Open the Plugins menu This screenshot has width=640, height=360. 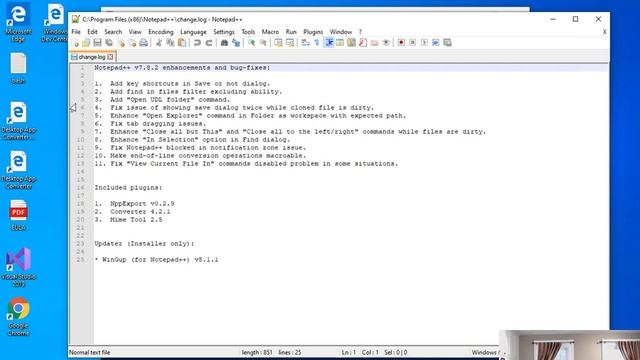[x=313, y=32]
